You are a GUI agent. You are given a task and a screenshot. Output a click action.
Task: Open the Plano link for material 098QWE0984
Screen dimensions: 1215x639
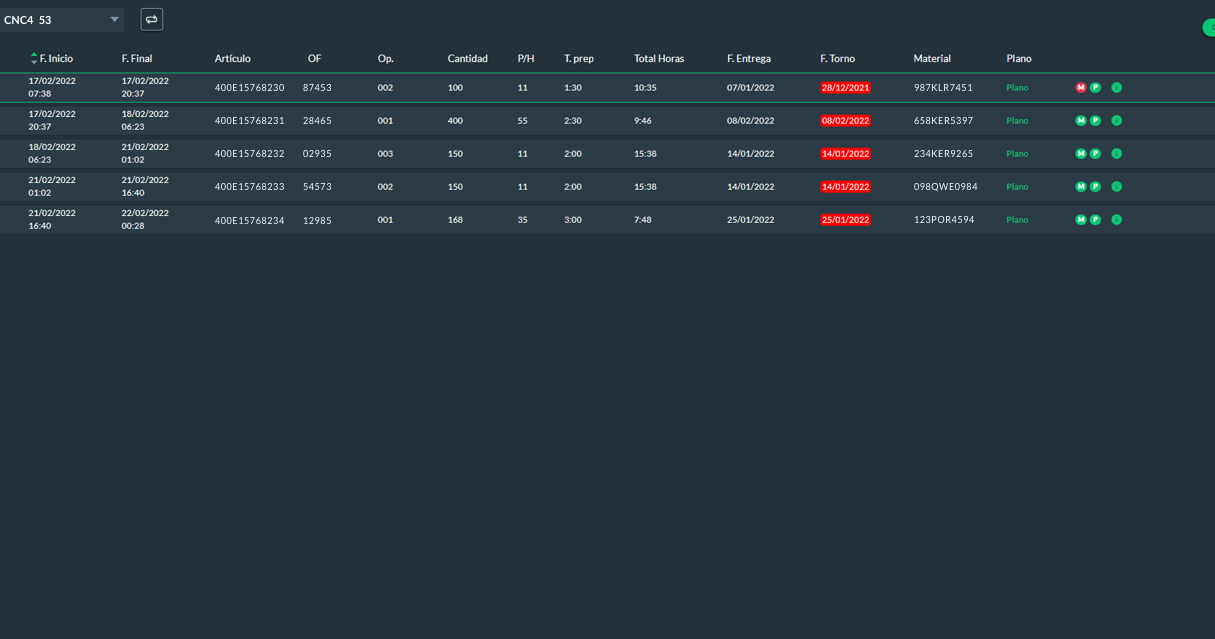(1017, 187)
